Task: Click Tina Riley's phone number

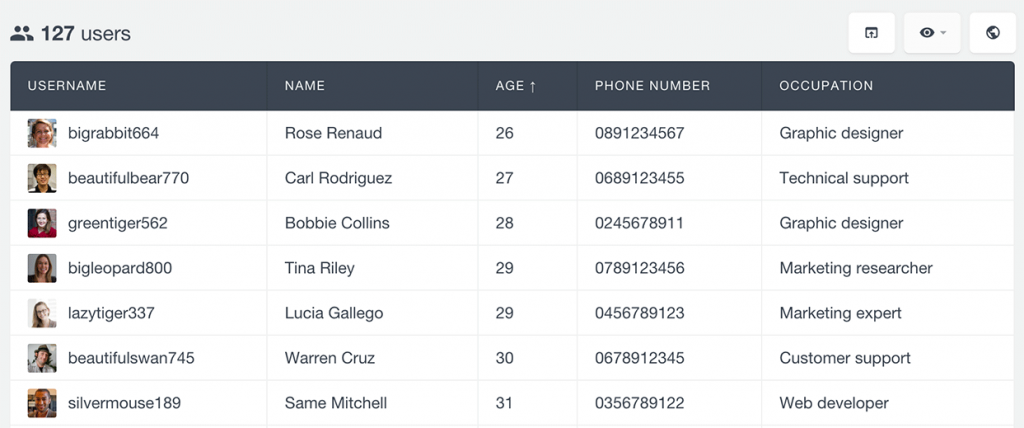Action: tap(639, 268)
